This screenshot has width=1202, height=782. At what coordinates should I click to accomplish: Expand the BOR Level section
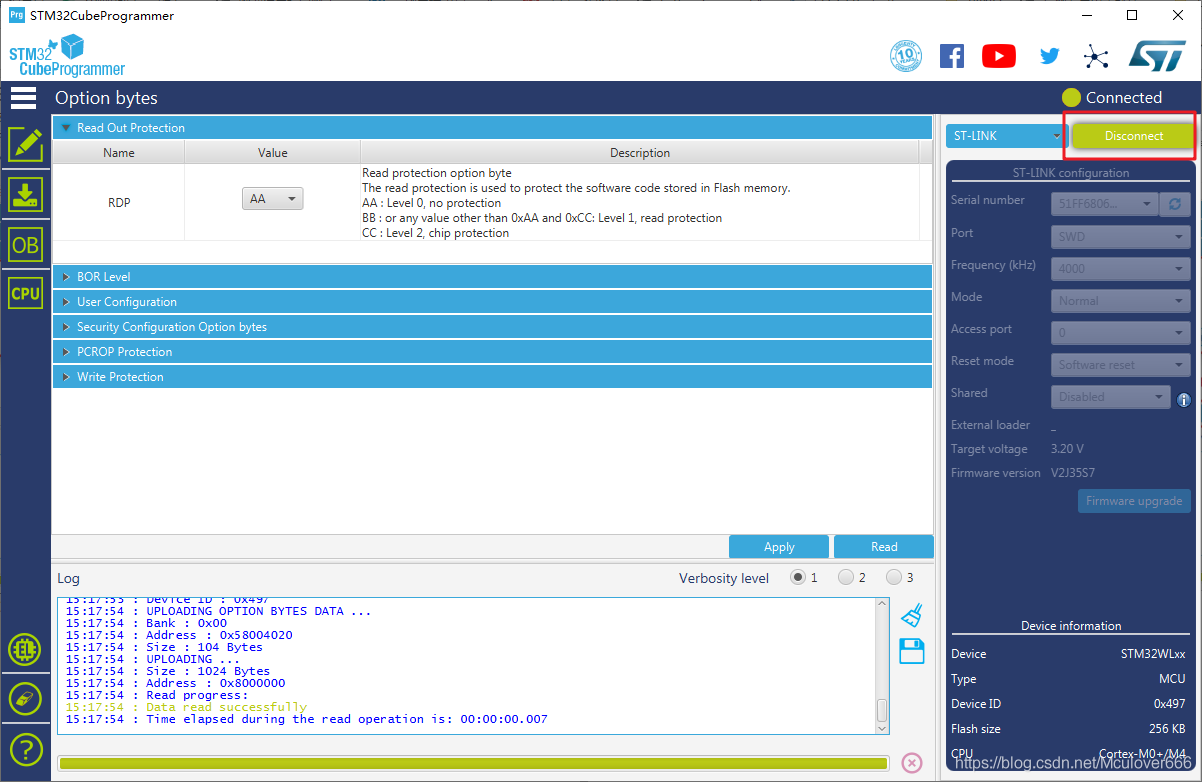coord(492,277)
